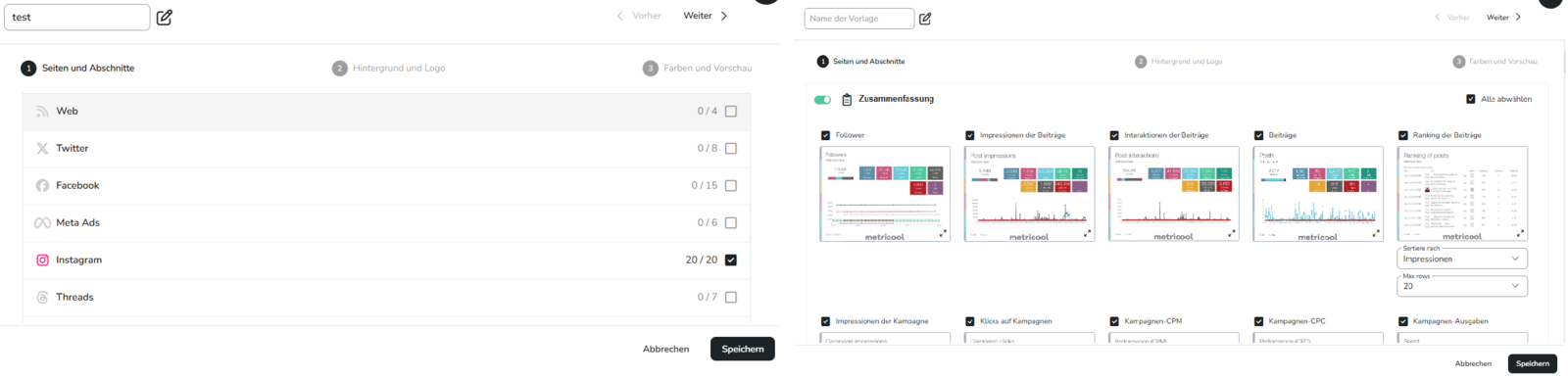Expand the Beiträge preview via arrows icon
The width and height of the screenshot is (1568, 378).
[1376, 233]
